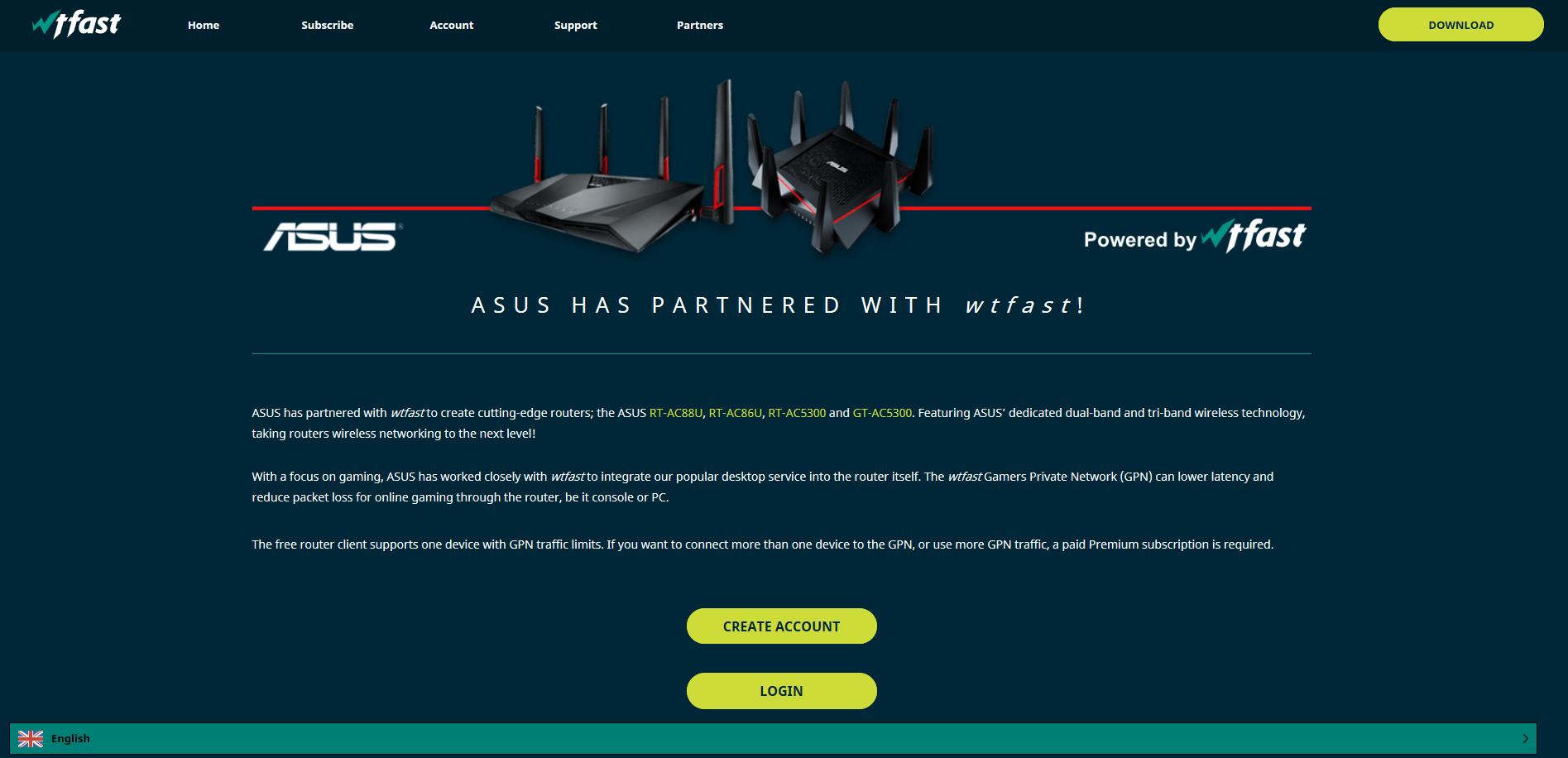Viewport: 1568px width, 758px height.
Task: Click the LOGIN button
Action: click(x=782, y=691)
